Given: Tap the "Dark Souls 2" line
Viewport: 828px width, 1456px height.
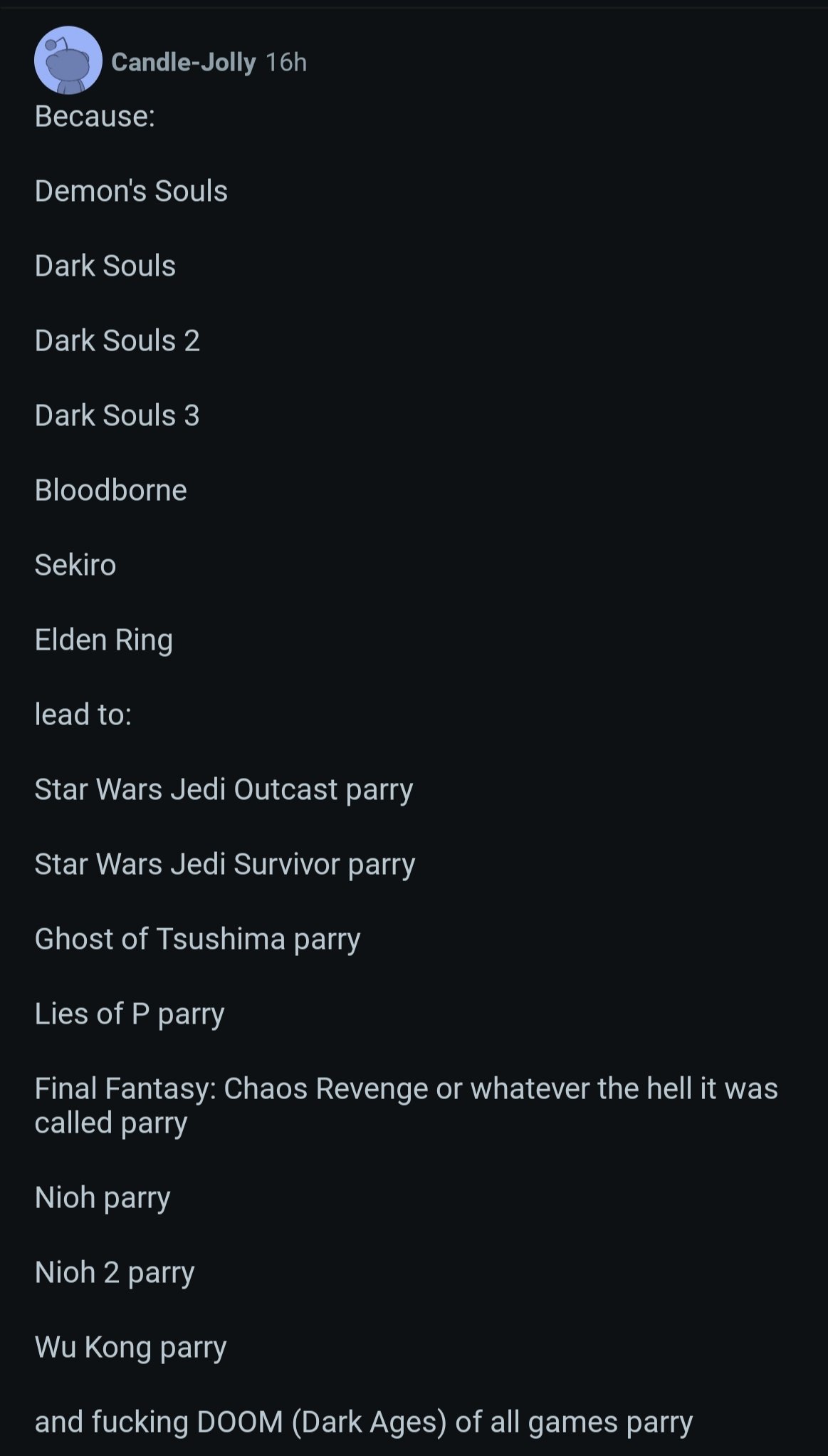Looking at the screenshot, I should (117, 340).
